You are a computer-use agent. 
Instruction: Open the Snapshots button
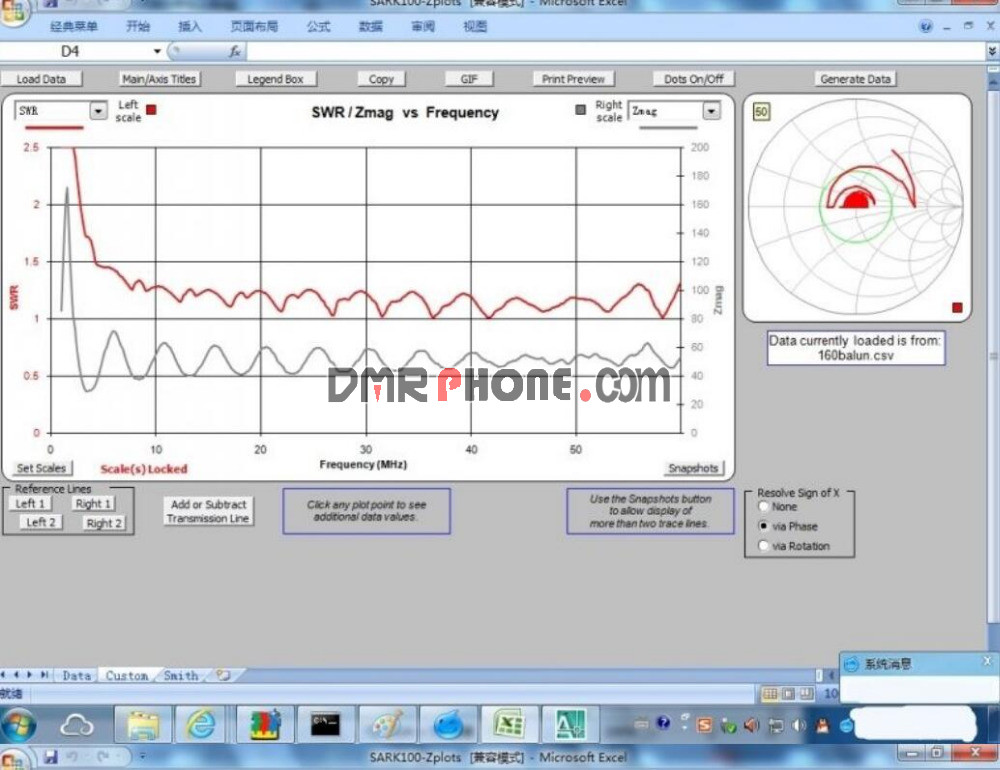tap(693, 468)
